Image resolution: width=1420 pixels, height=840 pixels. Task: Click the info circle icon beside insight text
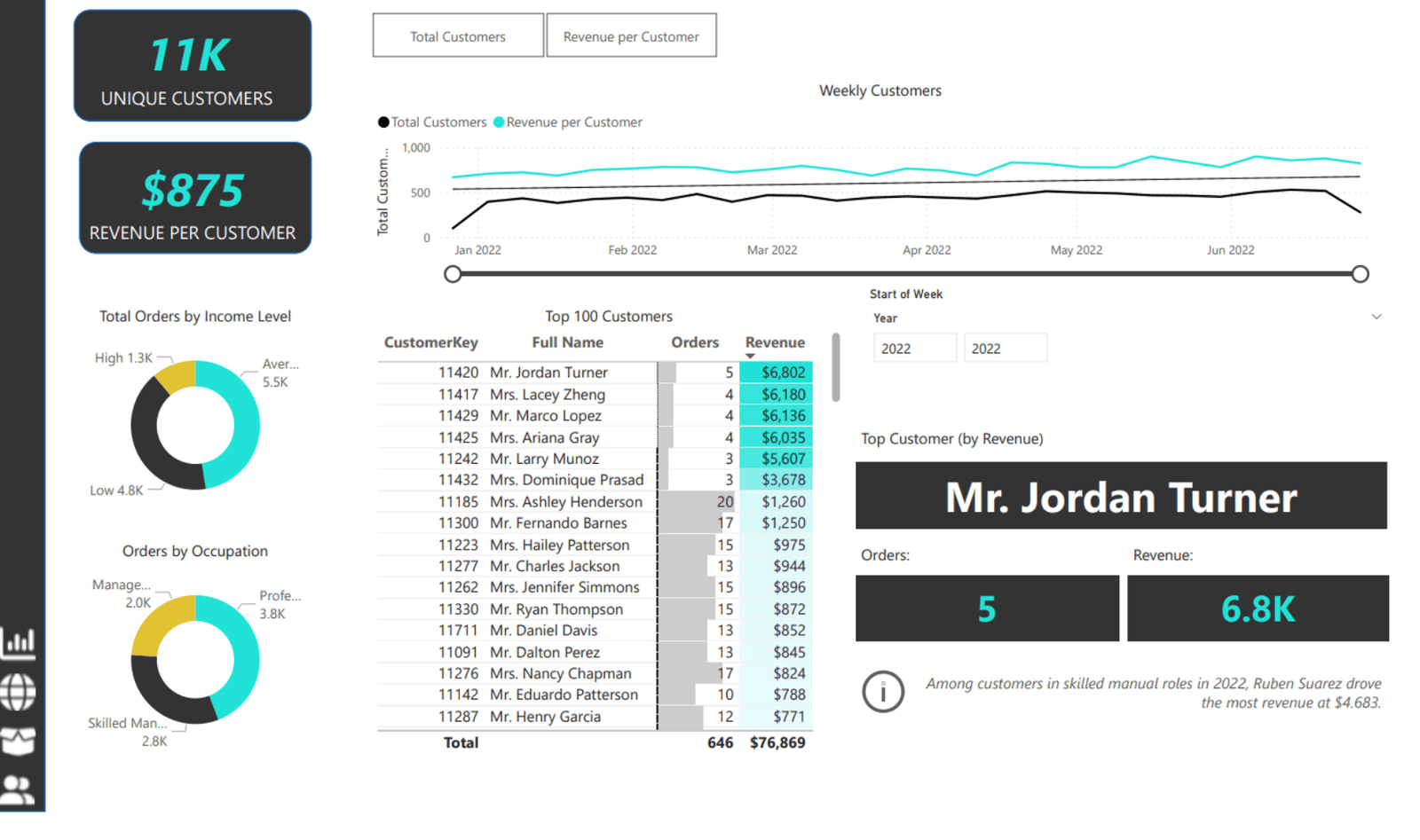pos(883,692)
